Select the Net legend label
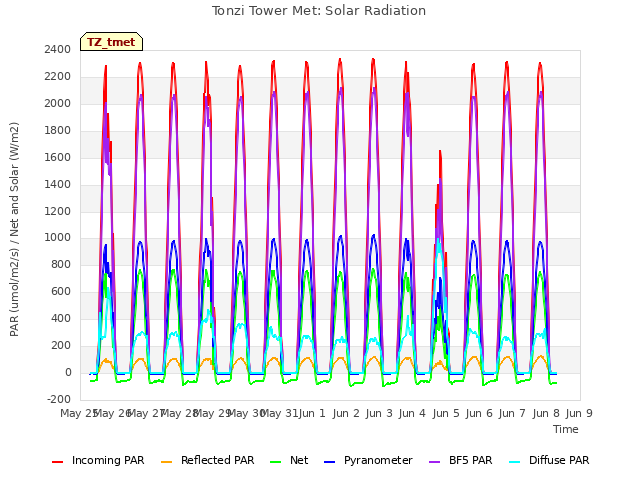 (x=299, y=460)
